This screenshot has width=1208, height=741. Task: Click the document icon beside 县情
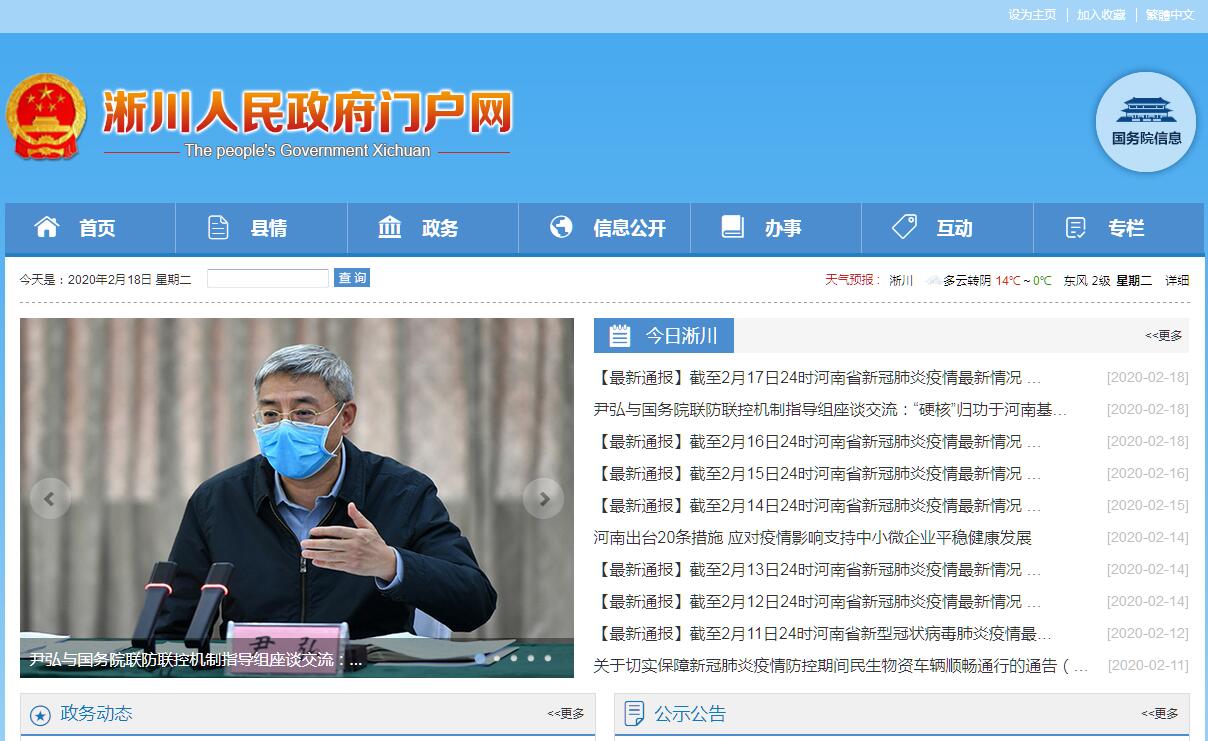(x=218, y=228)
